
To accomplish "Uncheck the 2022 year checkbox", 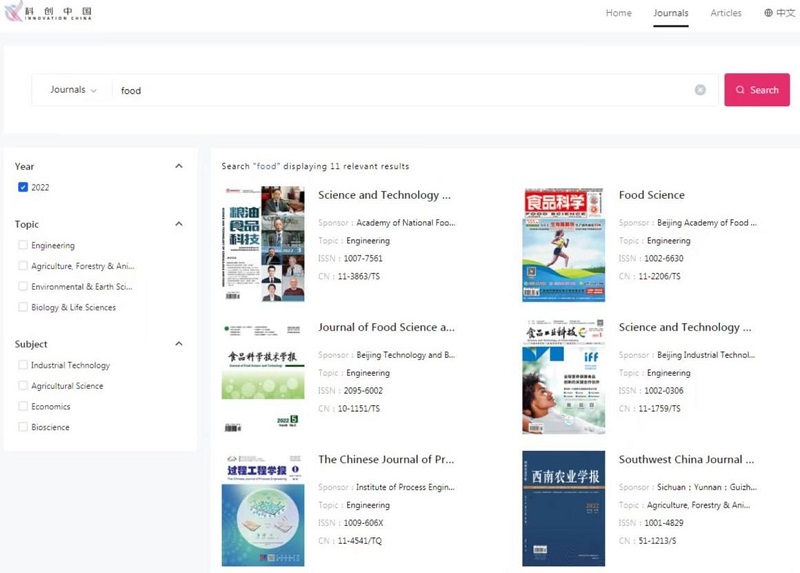I will click(x=23, y=187).
